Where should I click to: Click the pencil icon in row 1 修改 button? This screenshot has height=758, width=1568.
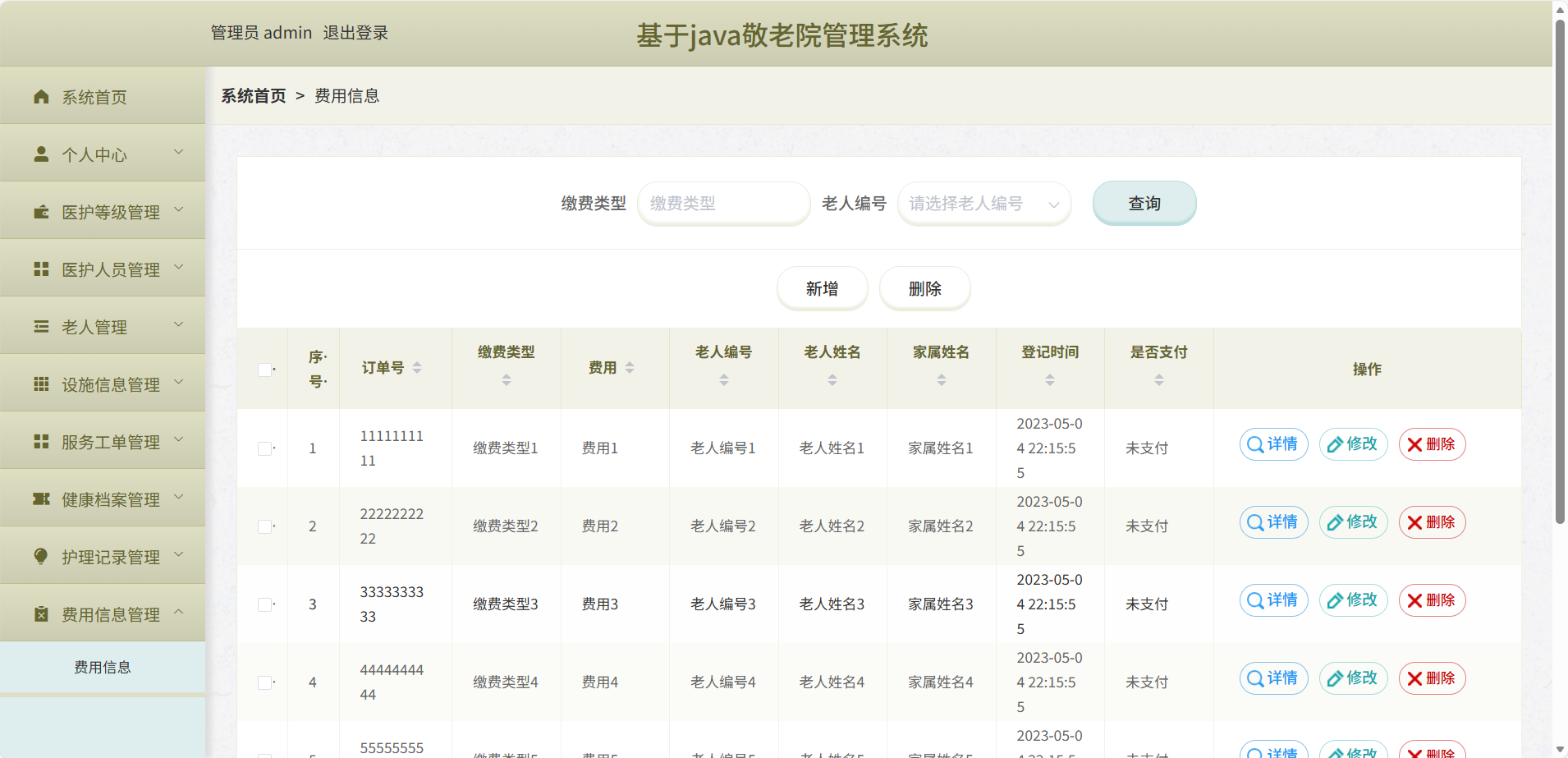[1335, 444]
